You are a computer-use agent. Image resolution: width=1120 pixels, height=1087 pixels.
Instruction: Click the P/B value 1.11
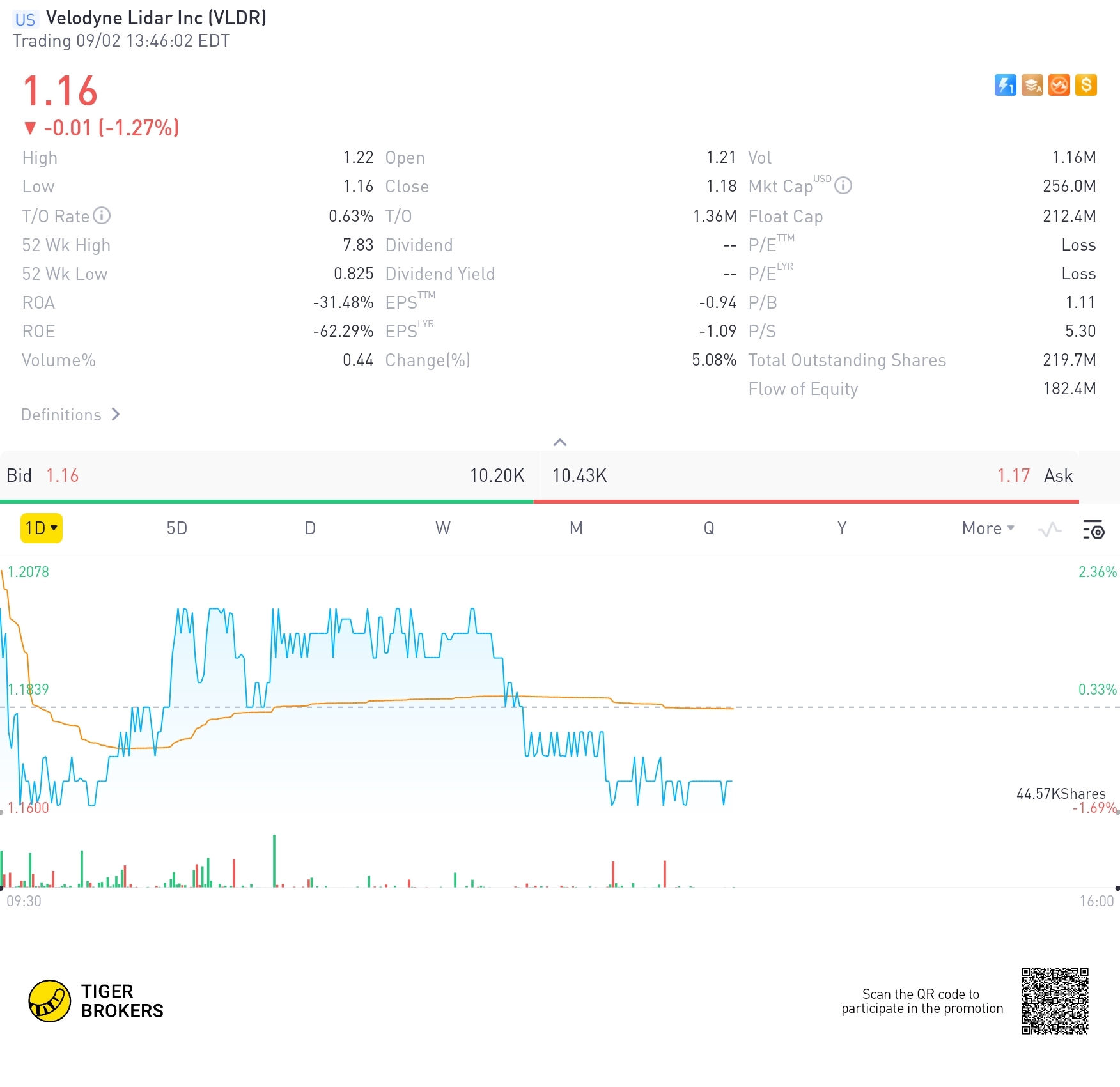point(1080,302)
